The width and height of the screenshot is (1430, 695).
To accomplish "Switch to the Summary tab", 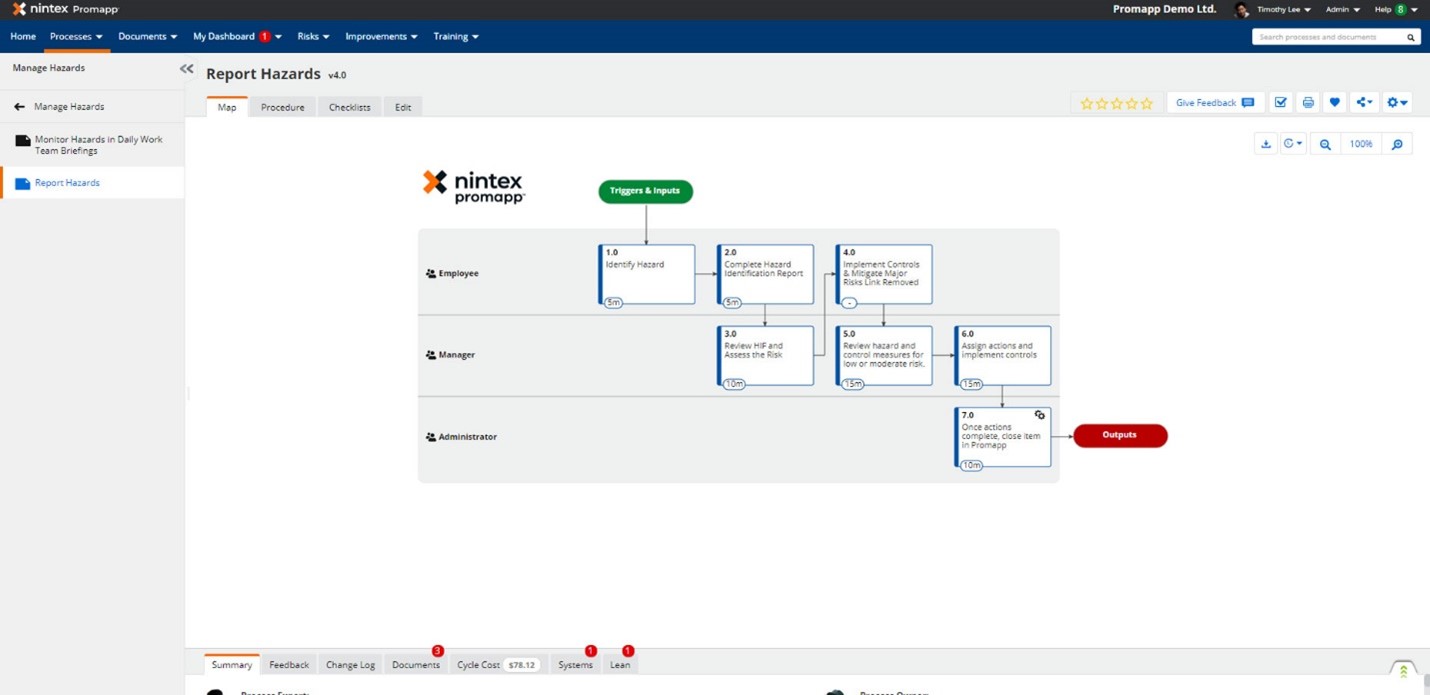I will click(x=232, y=664).
